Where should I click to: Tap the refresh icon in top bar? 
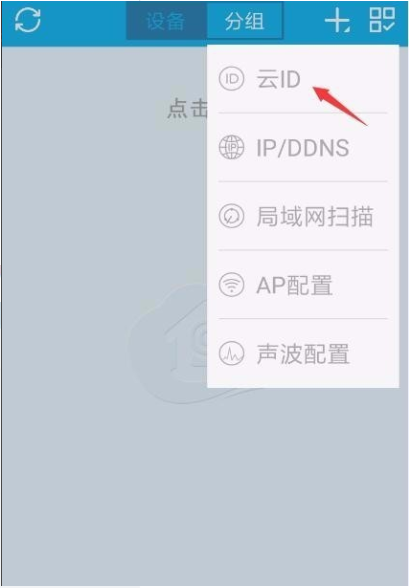28,20
